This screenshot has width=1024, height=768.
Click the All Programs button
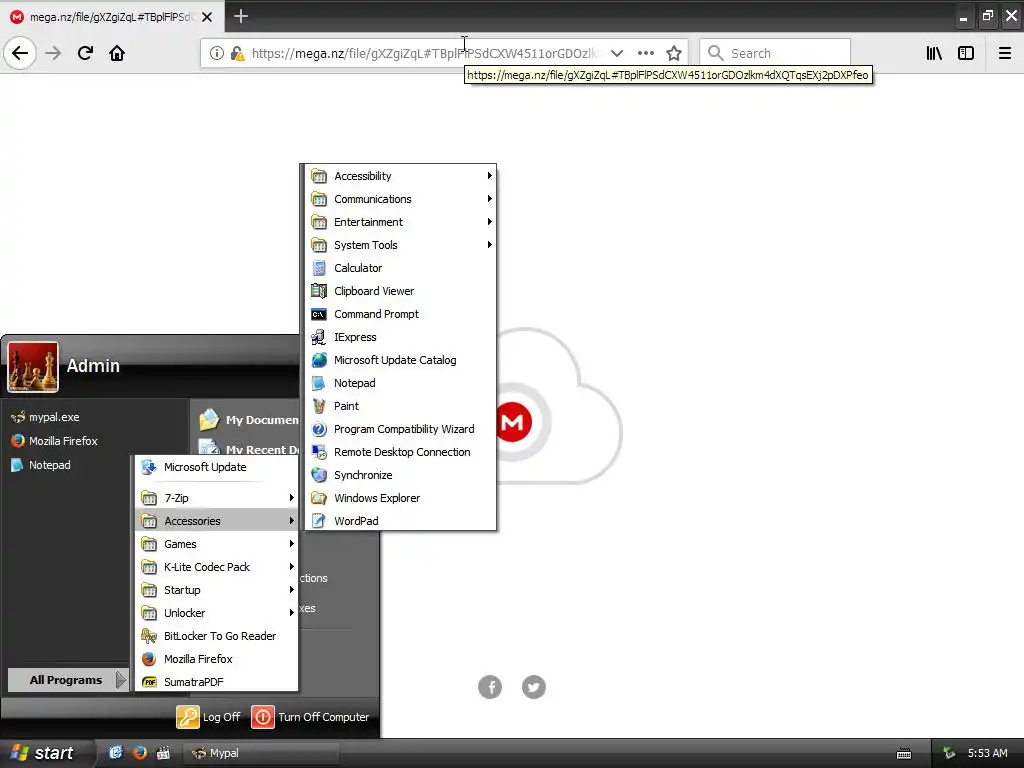pos(67,680)
